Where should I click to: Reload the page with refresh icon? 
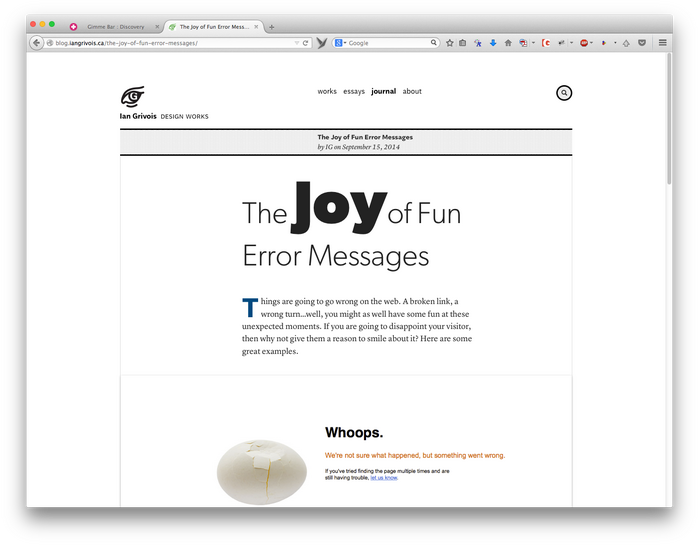tap(305, 43)
